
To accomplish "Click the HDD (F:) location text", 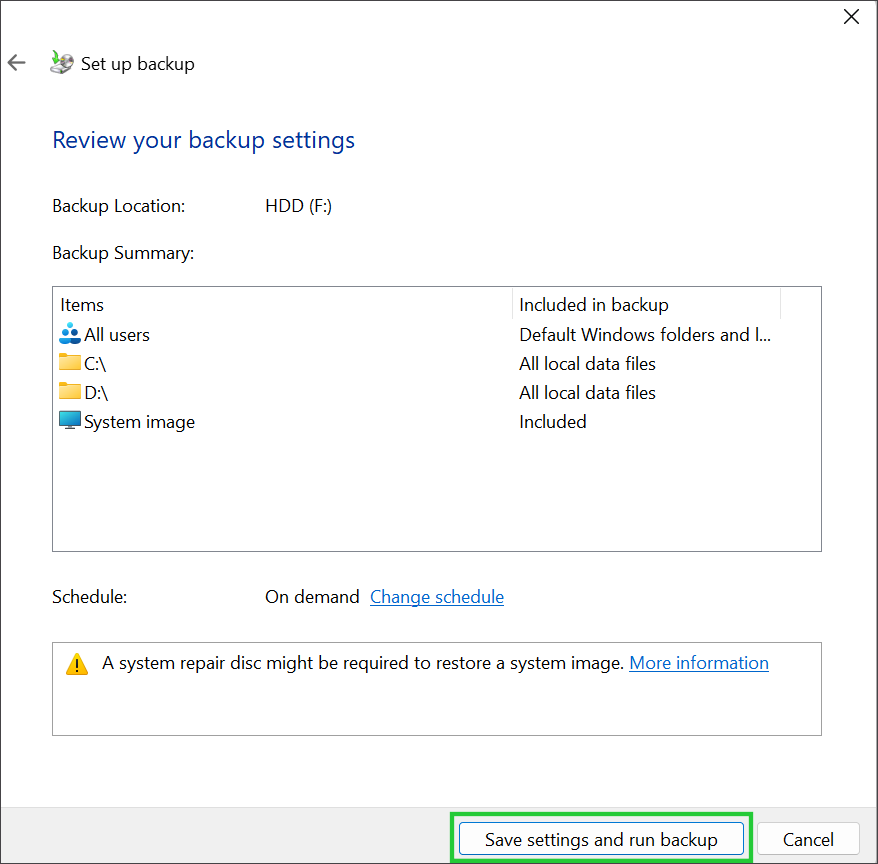I will (x=298, y=206).
